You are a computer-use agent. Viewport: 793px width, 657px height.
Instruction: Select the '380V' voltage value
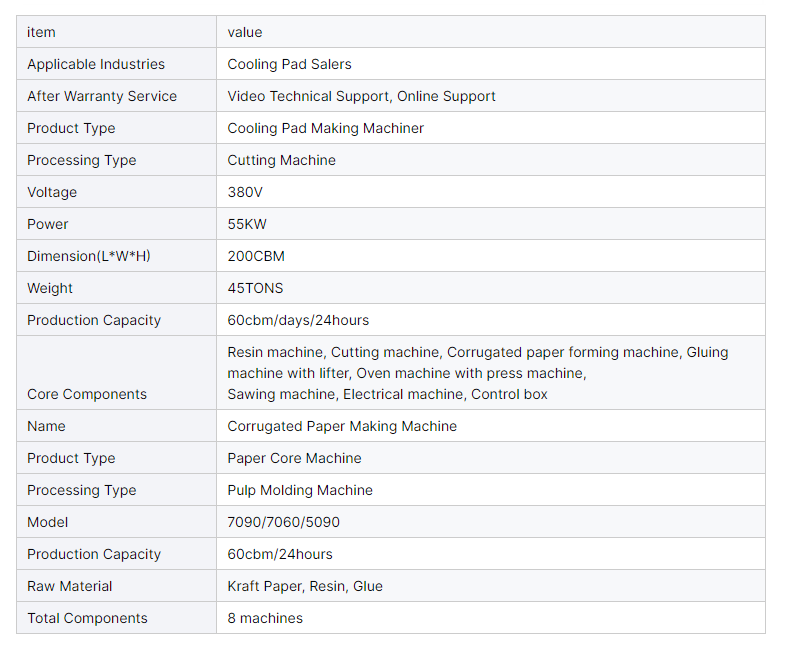(245, 192)
